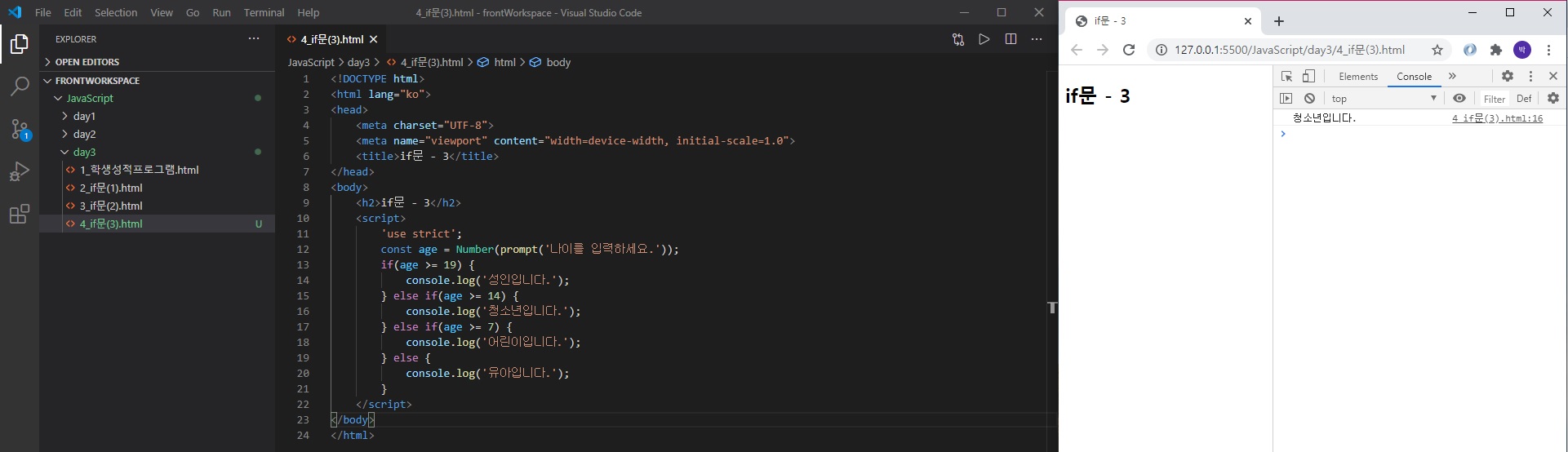Screen dimensions: 1568x452
Task: Open the JavaScript context top dropdown
Action: (x=1384, y=98)
